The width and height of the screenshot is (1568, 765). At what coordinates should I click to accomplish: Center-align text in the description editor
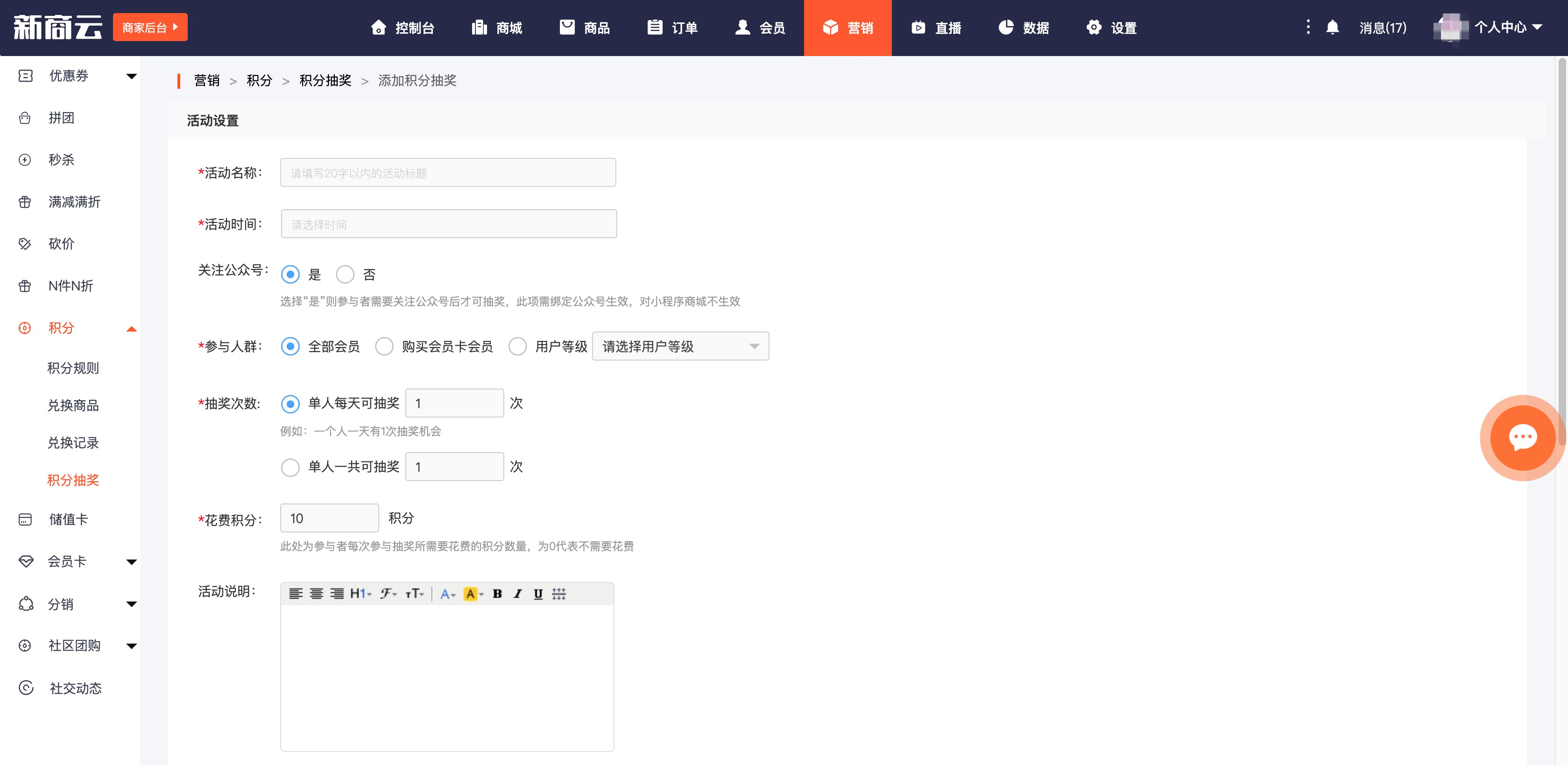(317, 594)
